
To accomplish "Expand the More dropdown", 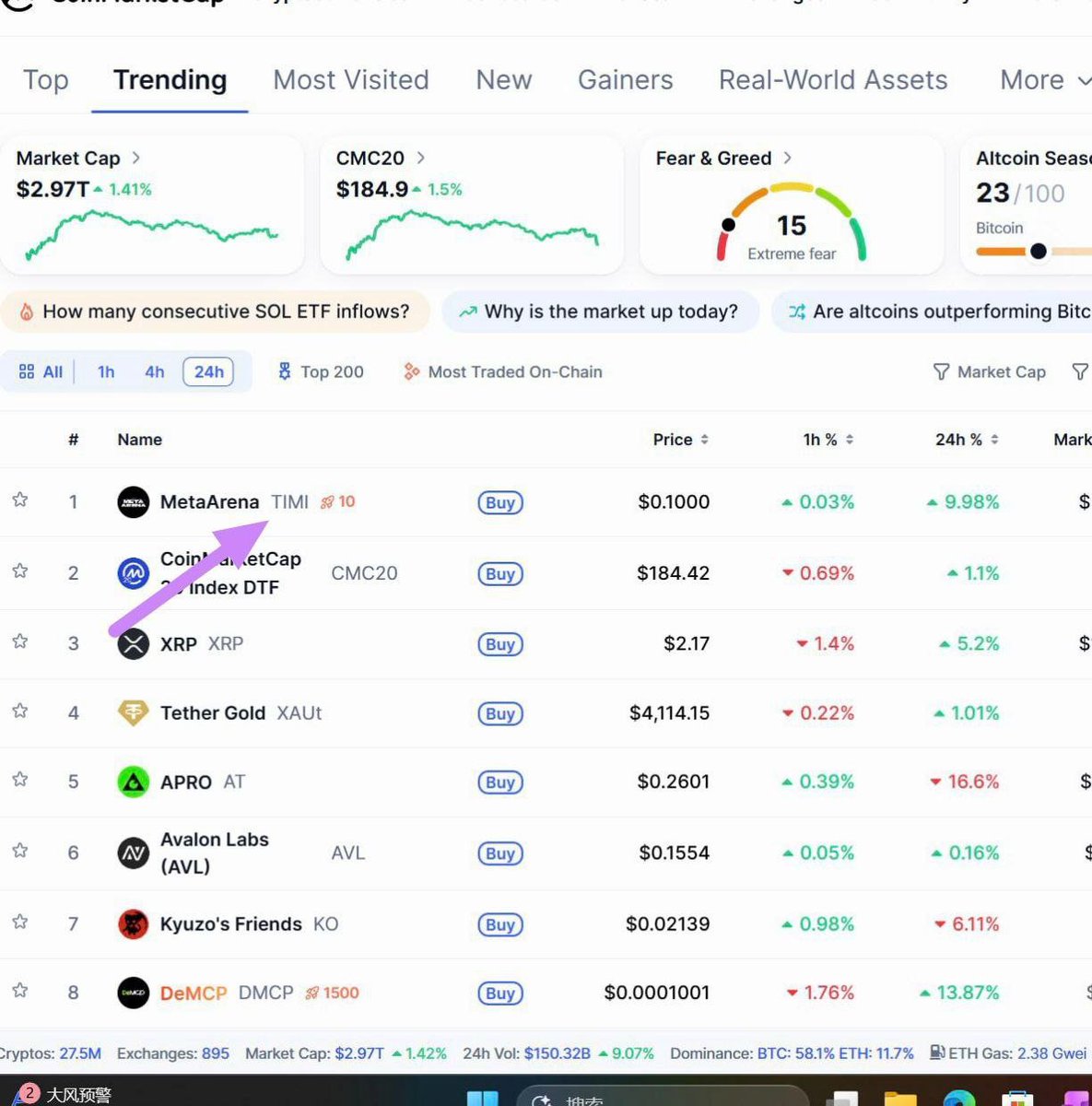I will [1044, 80].
